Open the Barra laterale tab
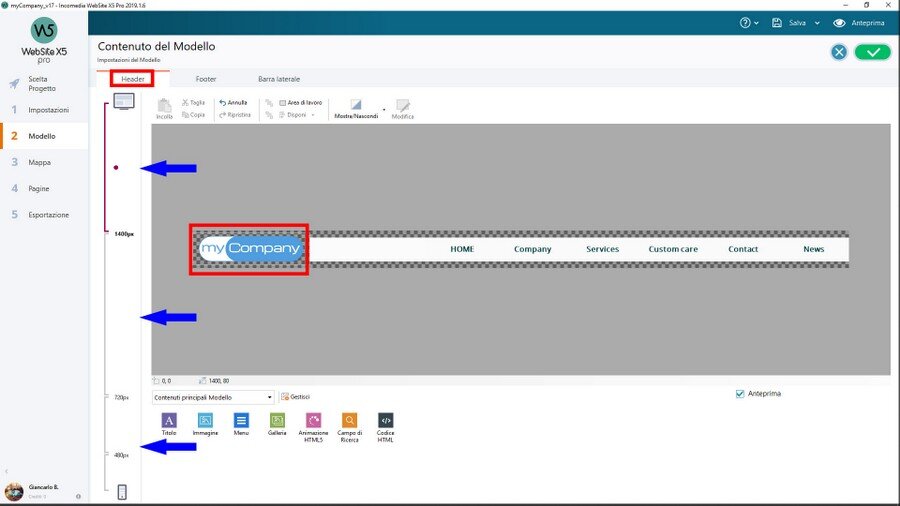900x506 pixels. pos(279,78)
